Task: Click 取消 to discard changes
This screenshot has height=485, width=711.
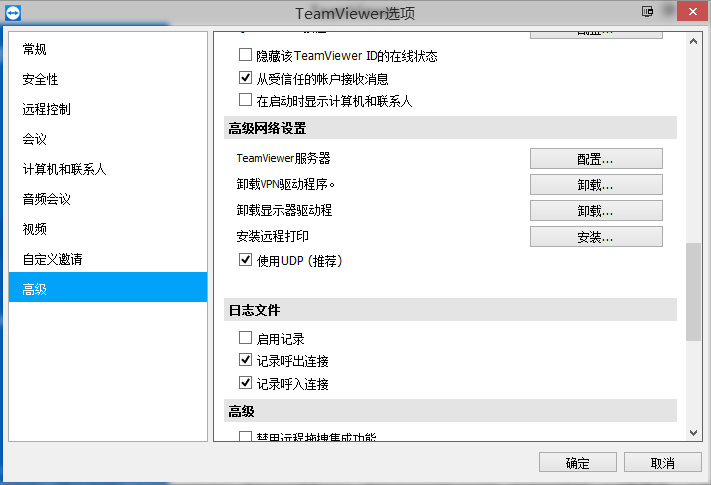Action: pos(662,462)
